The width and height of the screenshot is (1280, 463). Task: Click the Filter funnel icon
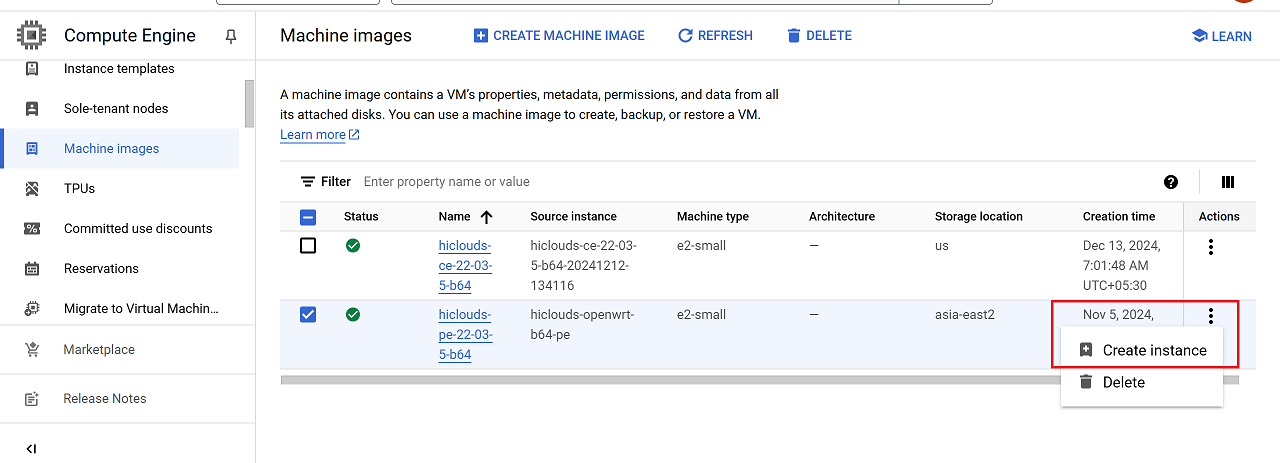click(308, 182)
